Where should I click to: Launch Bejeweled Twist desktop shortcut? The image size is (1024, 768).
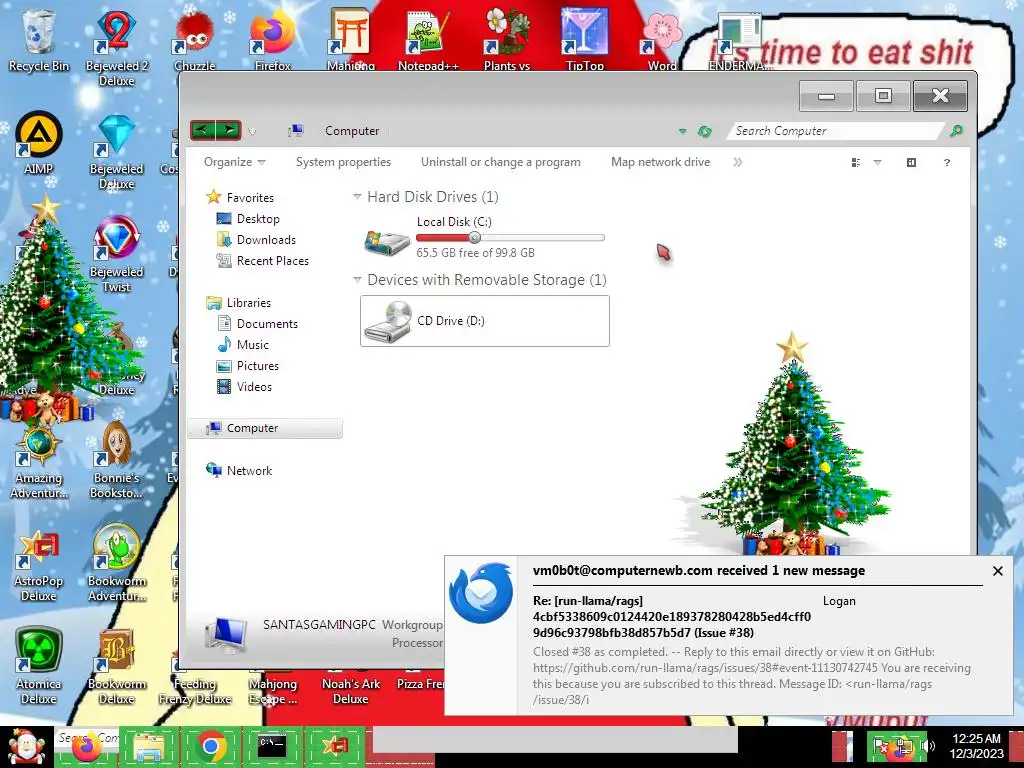pos(116,255)
